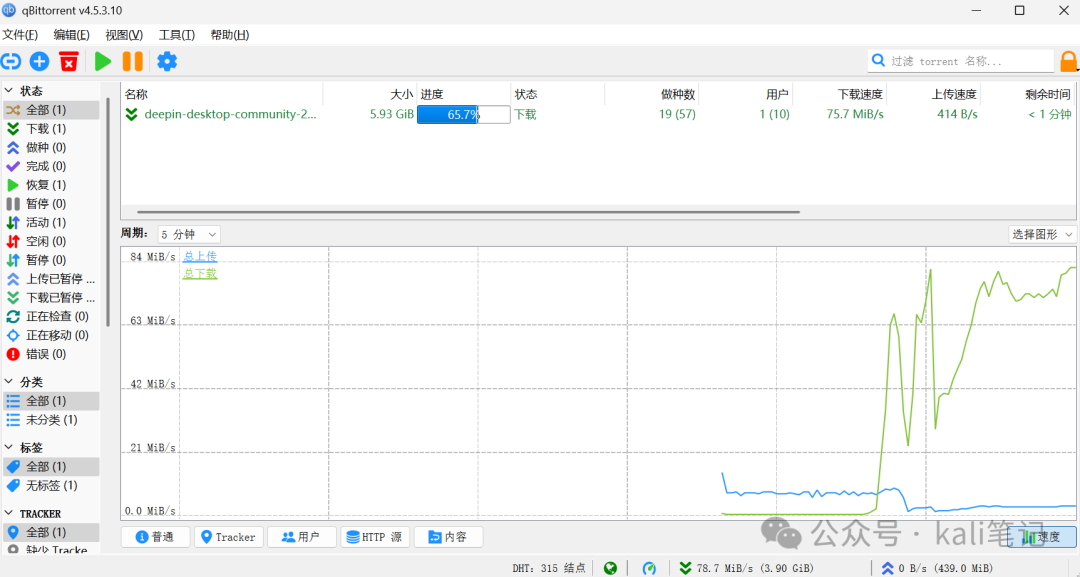Click the green connection status globe icon
This screenshot has width=1080, height=577.
(x=610, y=568)
